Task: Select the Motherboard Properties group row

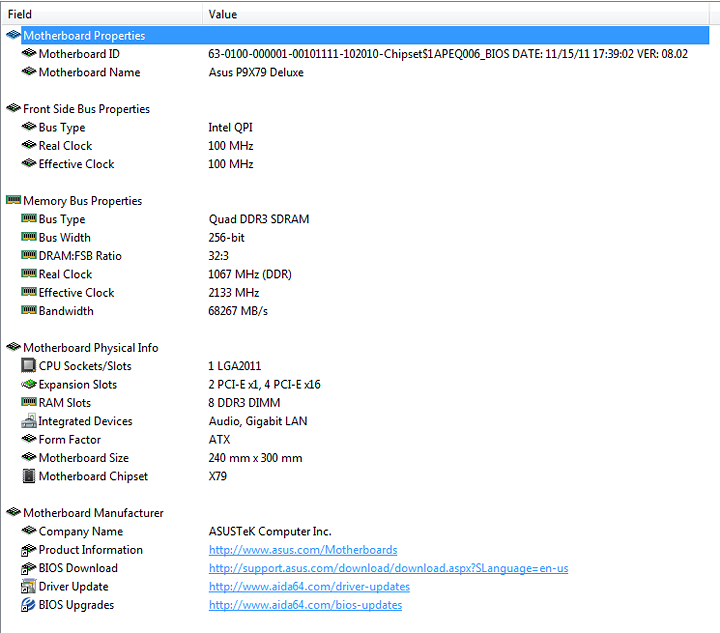Action: (365, 35)
